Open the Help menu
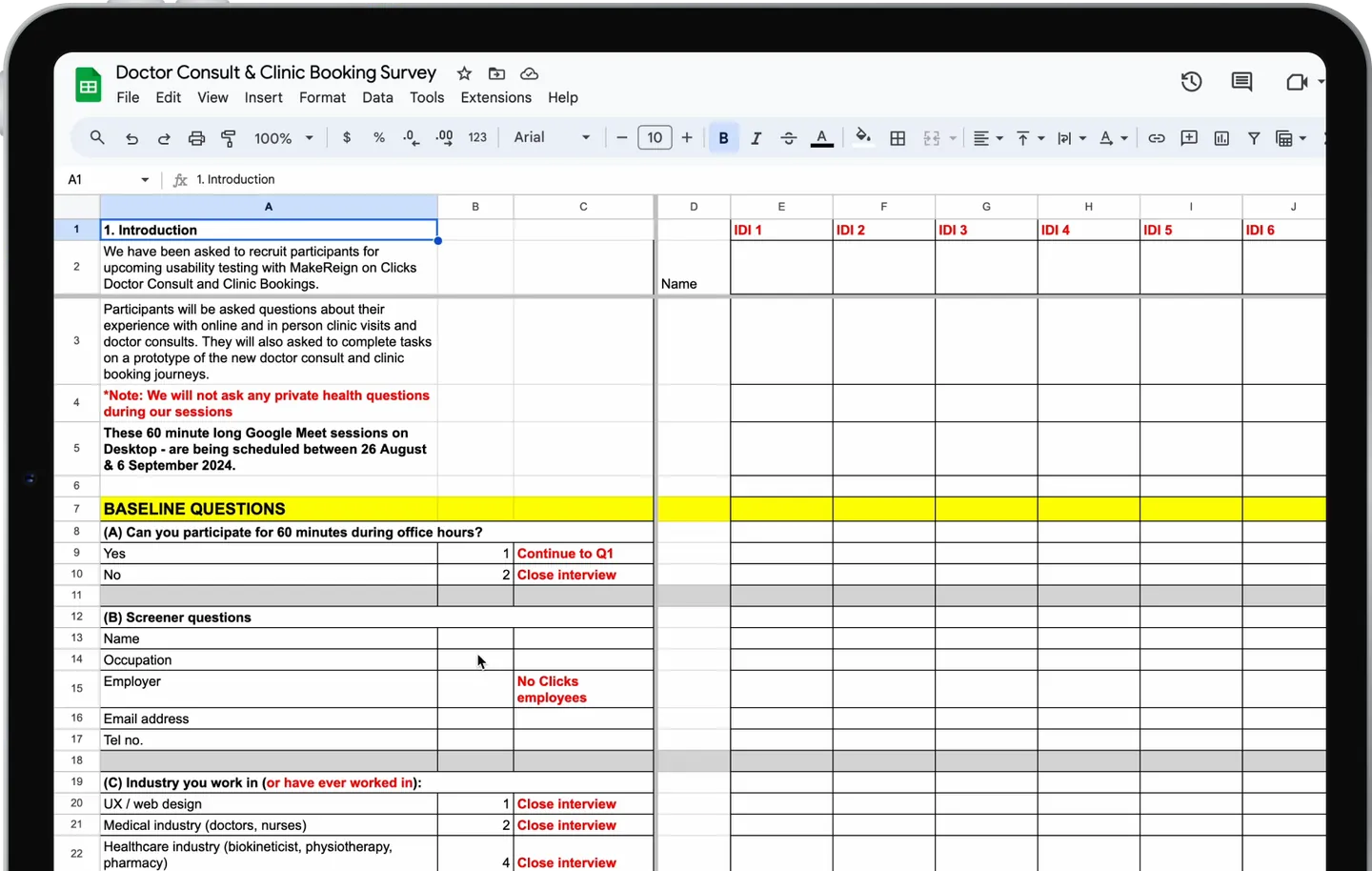The height and width of the screenshot is (871, 1372). [x=563, y=97]
